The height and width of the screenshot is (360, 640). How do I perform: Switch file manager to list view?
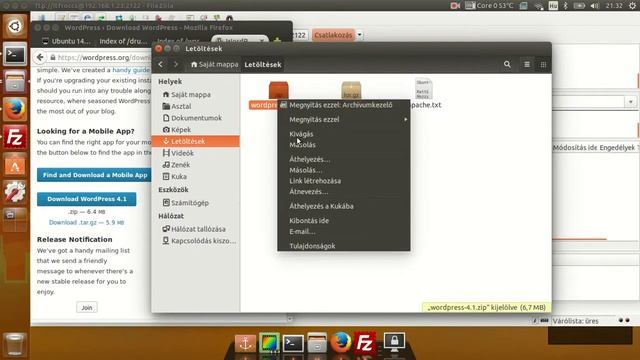527,64
